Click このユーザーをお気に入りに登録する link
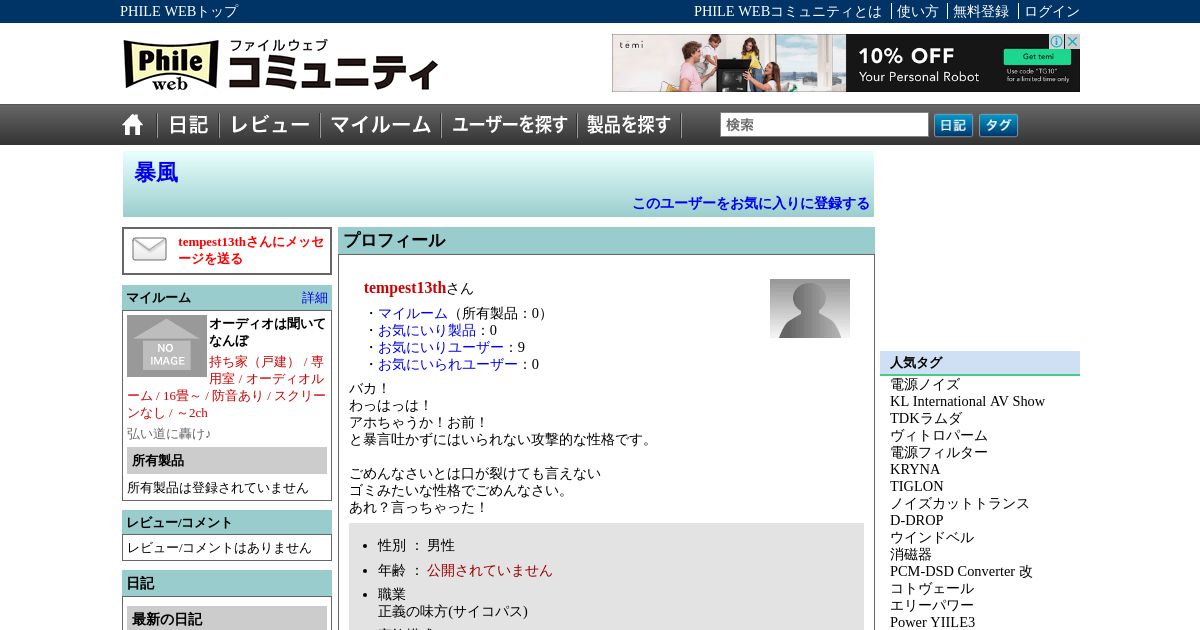Screen dimensions: 1200x630 point(751,203)
